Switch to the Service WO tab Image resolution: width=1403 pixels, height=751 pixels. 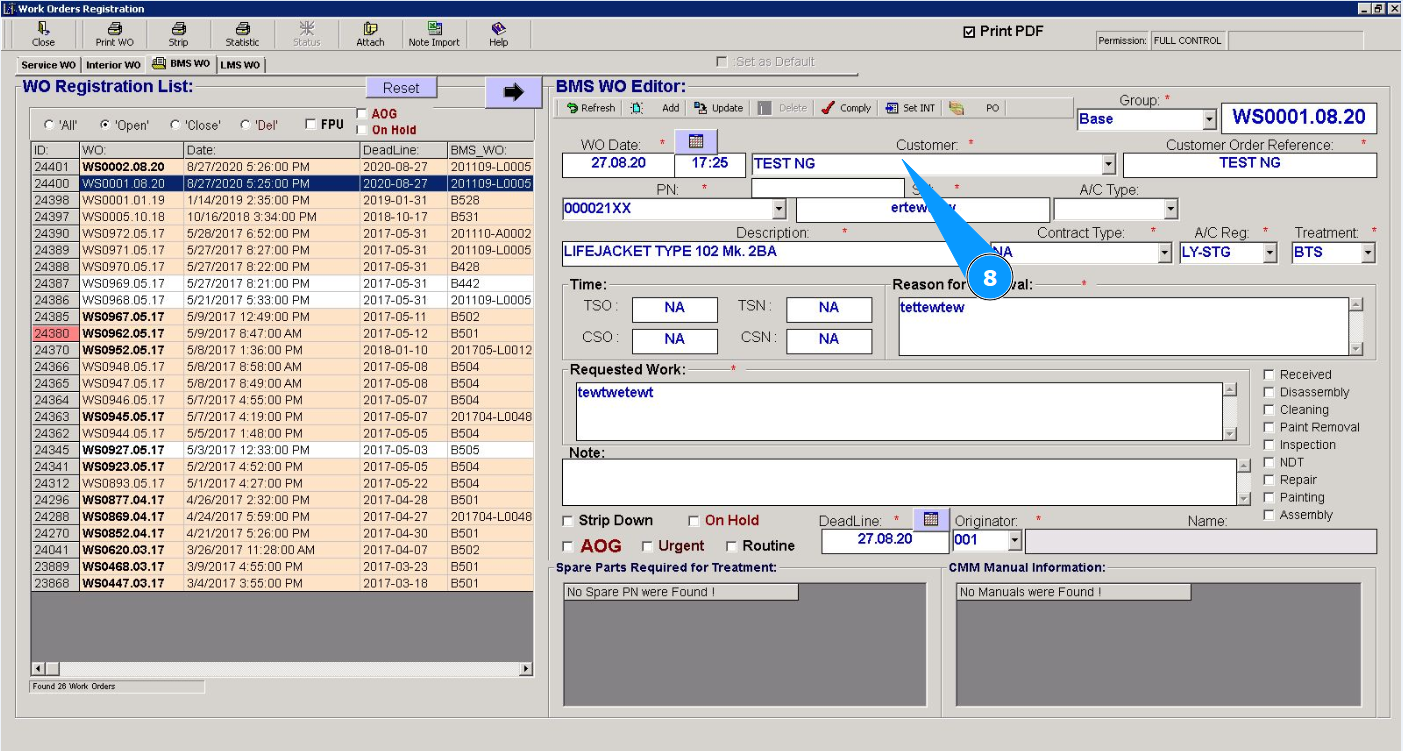pos(48,65)
